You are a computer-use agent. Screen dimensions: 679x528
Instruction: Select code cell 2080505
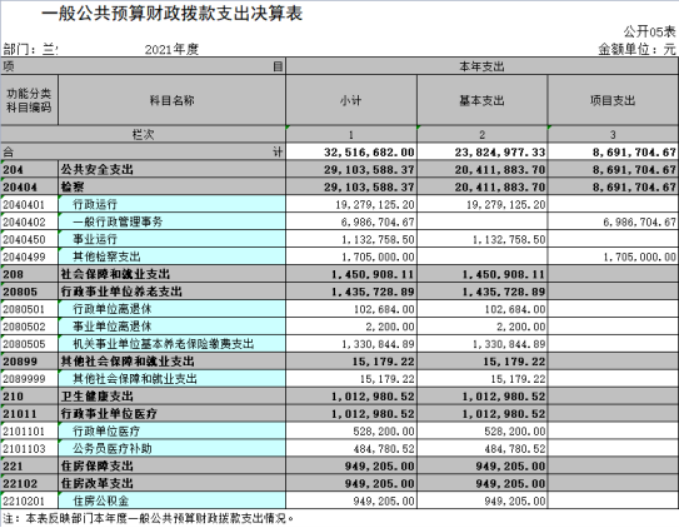[x=29, y=343]
